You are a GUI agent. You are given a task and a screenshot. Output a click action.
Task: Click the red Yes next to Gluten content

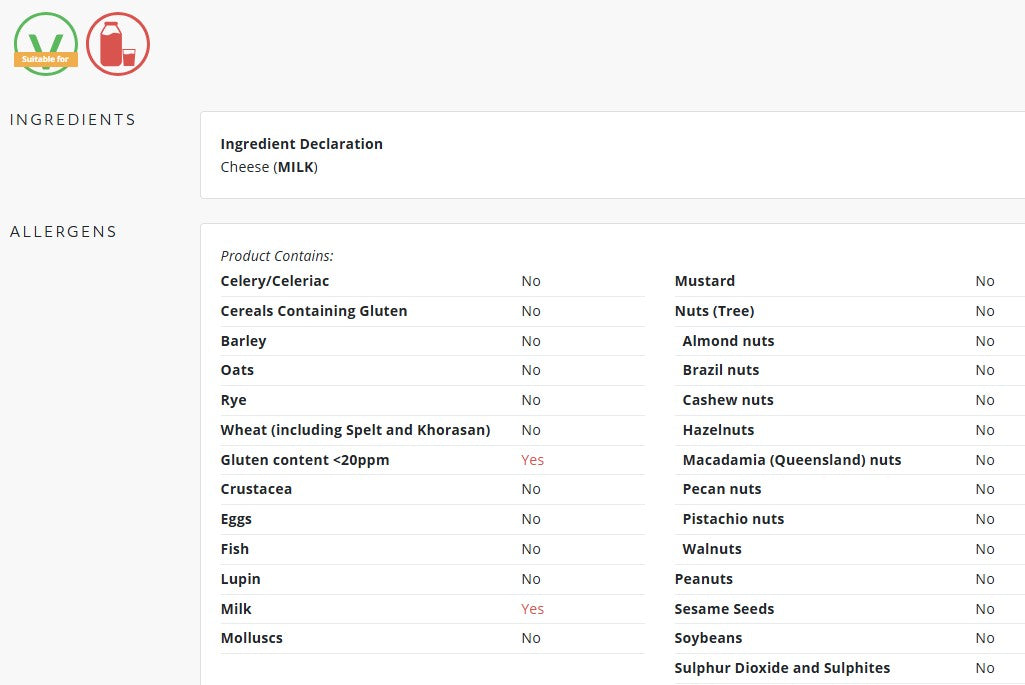[532, 460]
